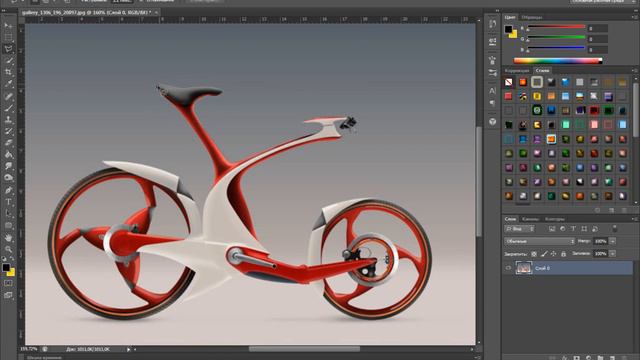Select the gallery_1306 document tab
The width and height of the screenshot is (640, 360).
point(87,13)
